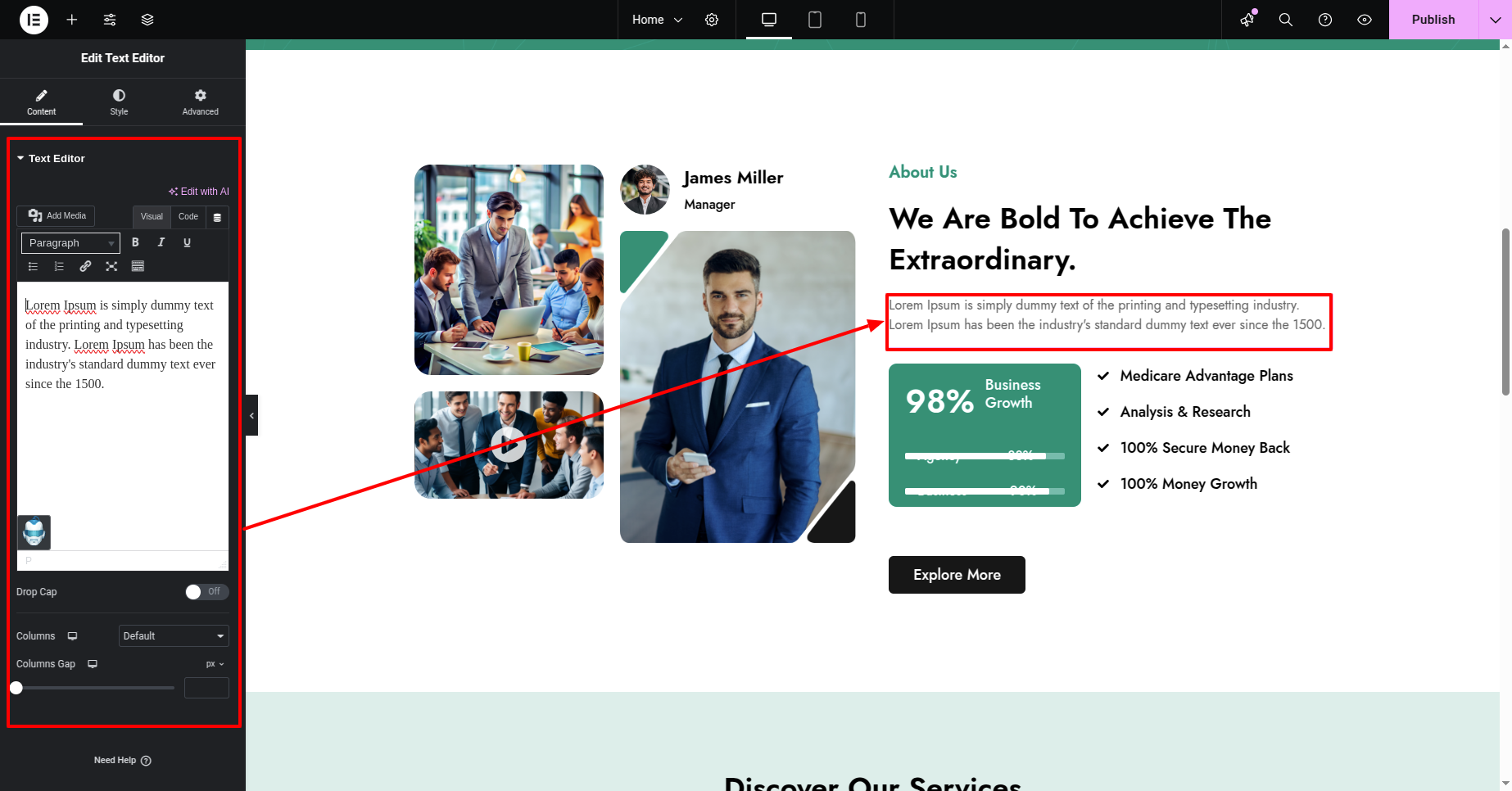Open distraction-free fullscreen editor icon
This screenshot has width=1512, height=791.
111,266
